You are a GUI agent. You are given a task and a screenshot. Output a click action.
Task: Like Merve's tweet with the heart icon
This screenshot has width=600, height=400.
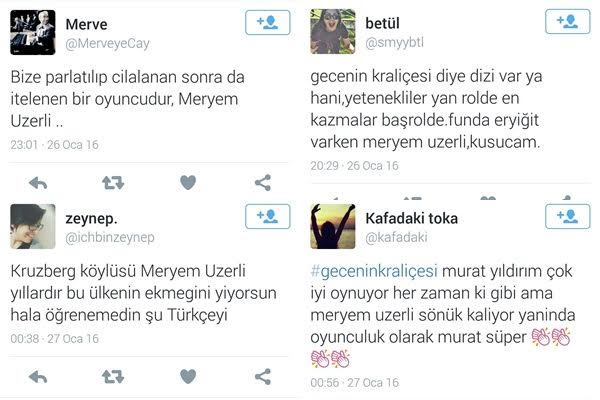pos(188,183)
